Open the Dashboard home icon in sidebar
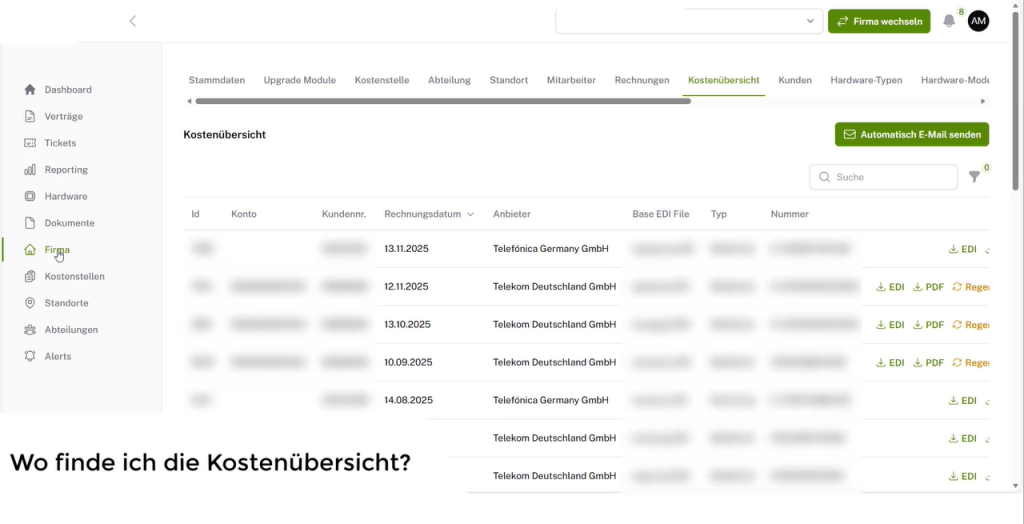 (x=30, y=90)
